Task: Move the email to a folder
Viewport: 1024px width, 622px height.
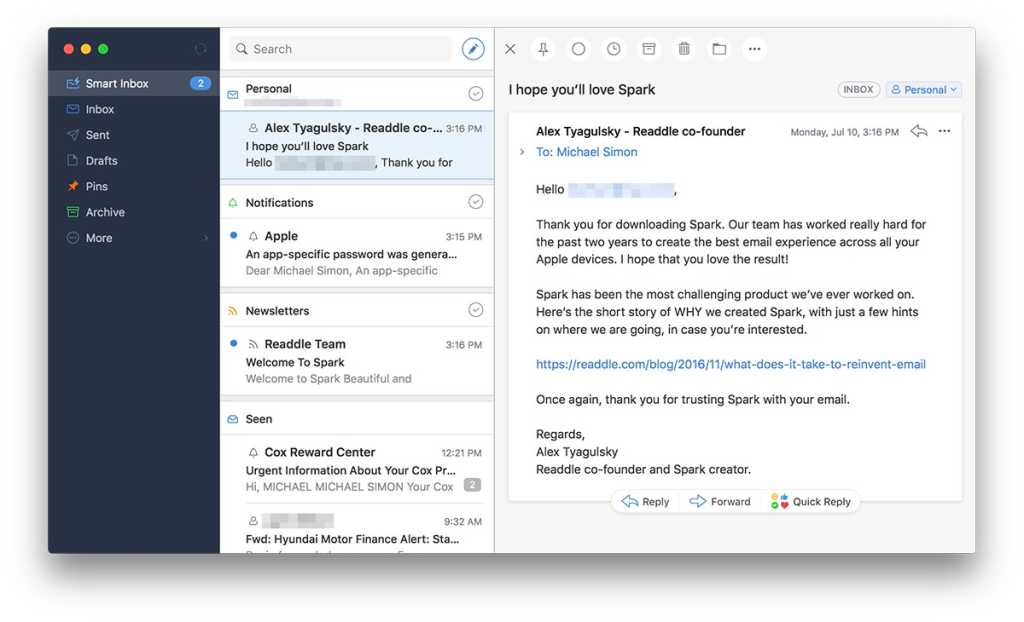Action: point(719,49)
